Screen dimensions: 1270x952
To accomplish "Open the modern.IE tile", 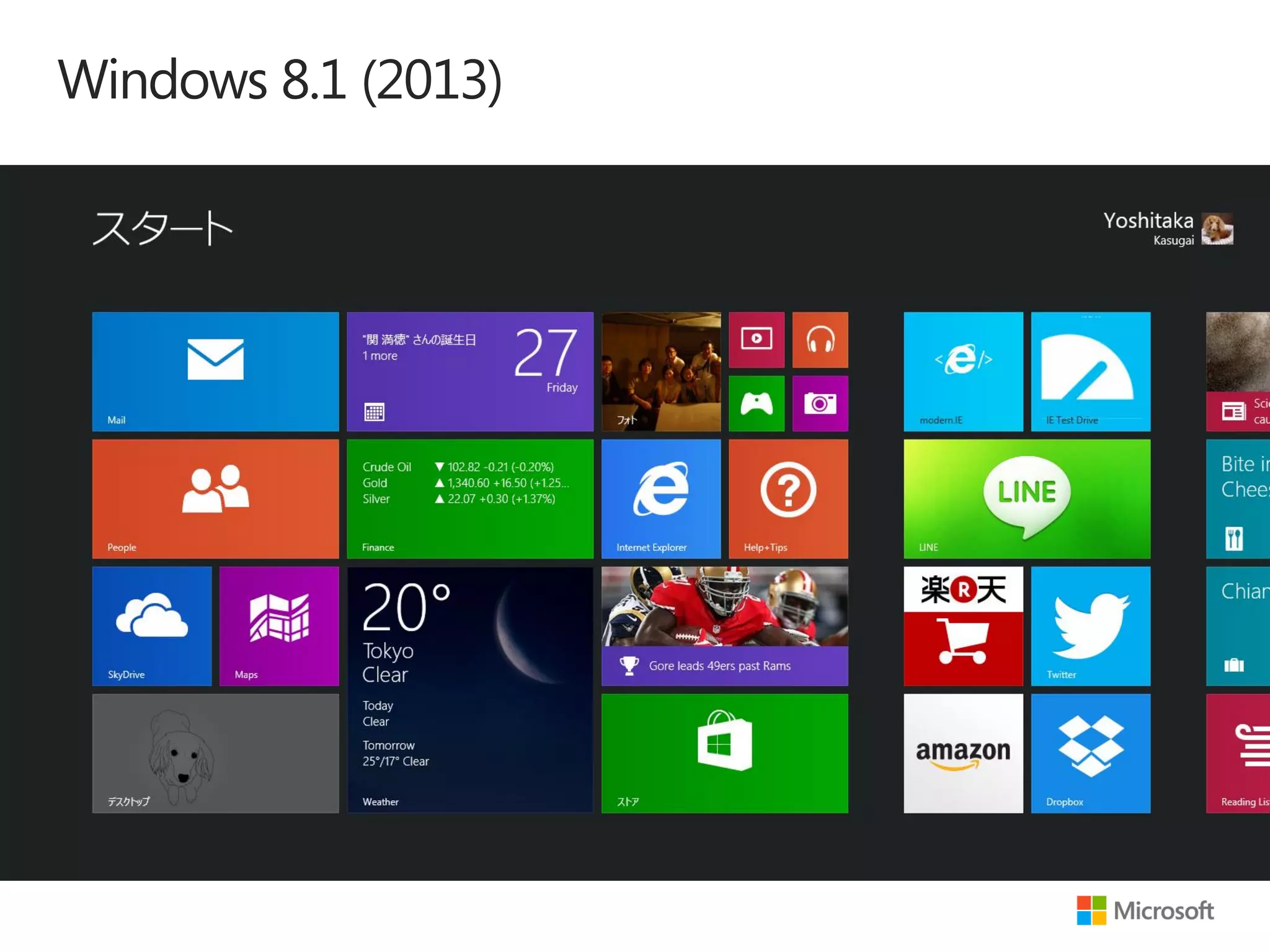I will (x=963, y=371).
